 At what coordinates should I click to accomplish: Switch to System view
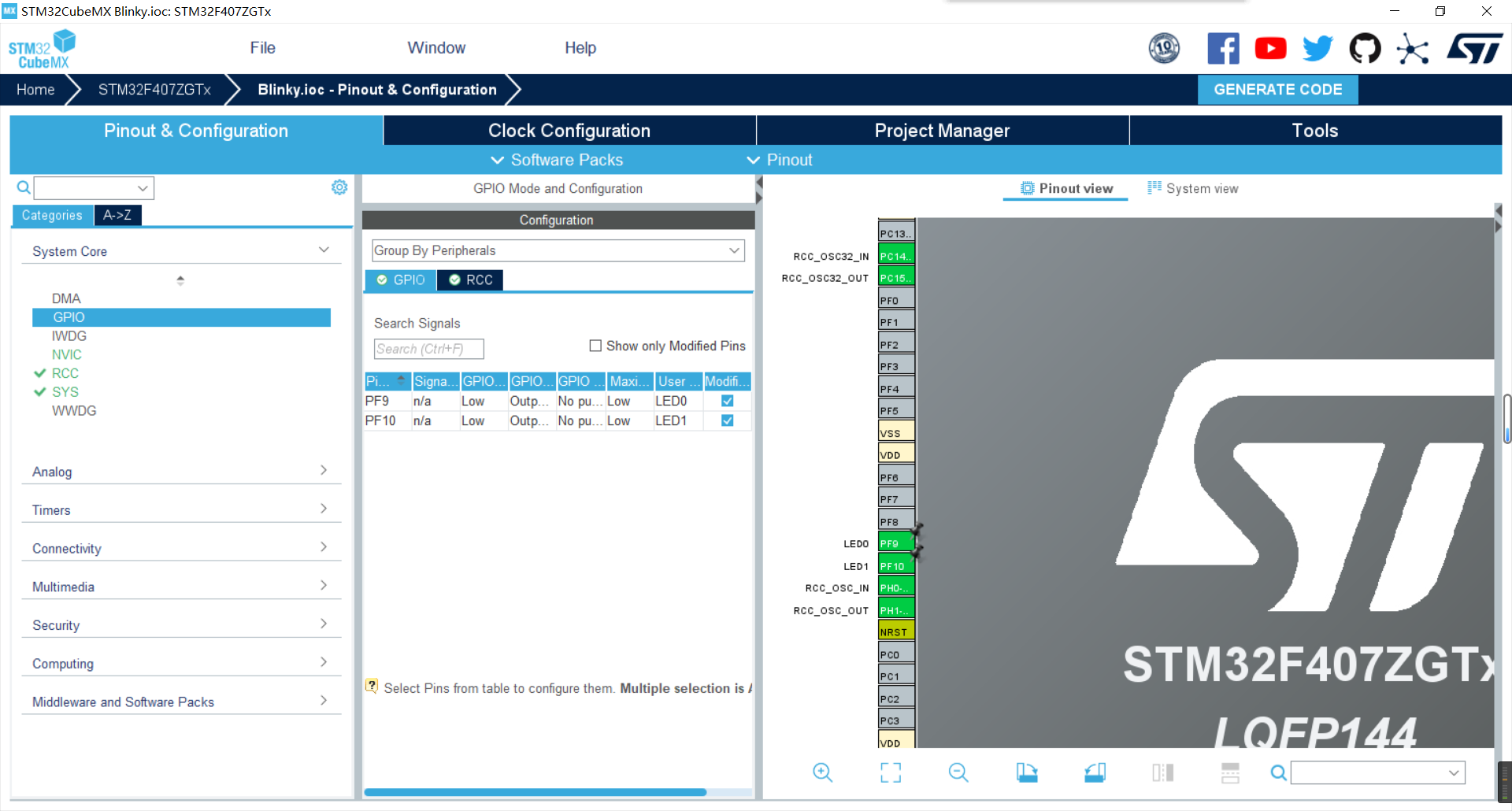[1192, 188]
